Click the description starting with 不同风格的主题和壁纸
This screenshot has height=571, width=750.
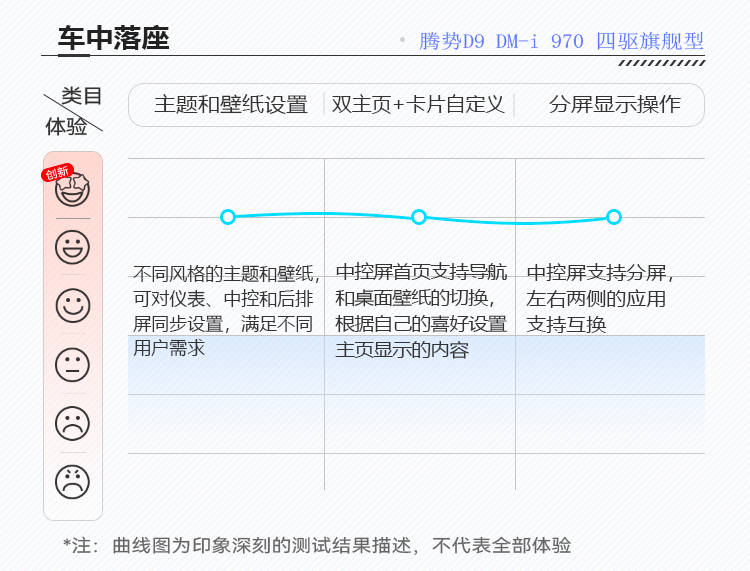(x=227, y=310)
